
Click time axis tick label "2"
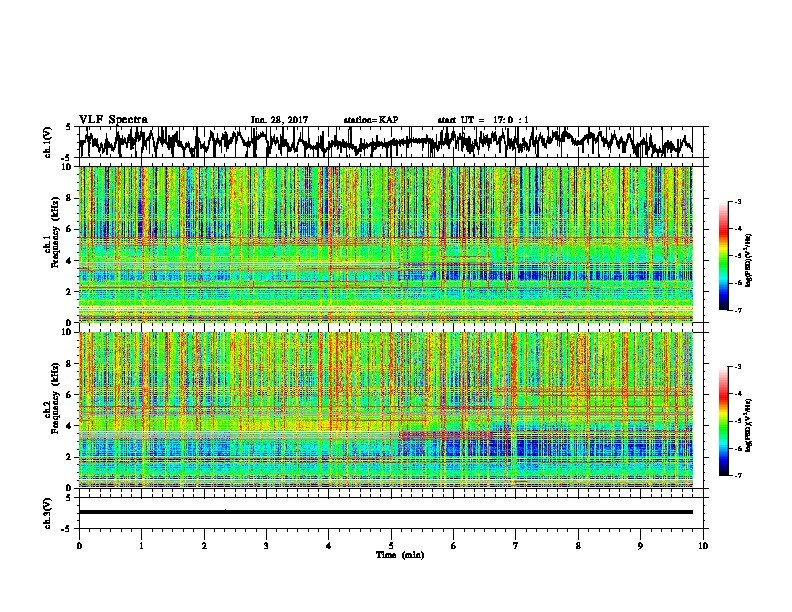[x=204, y=546]
